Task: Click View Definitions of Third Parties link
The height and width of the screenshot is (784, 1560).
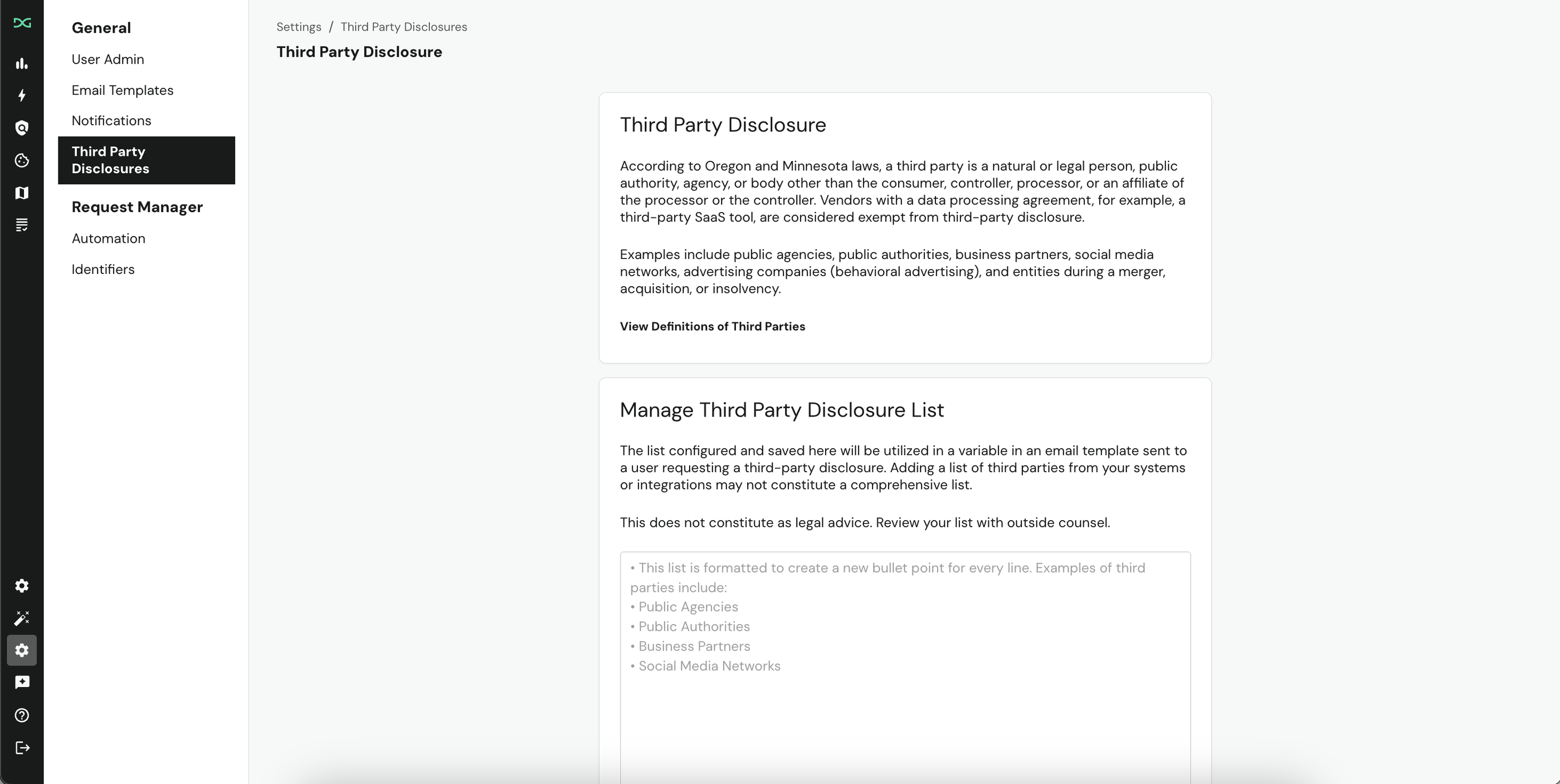Action: [x=712, y=326]
